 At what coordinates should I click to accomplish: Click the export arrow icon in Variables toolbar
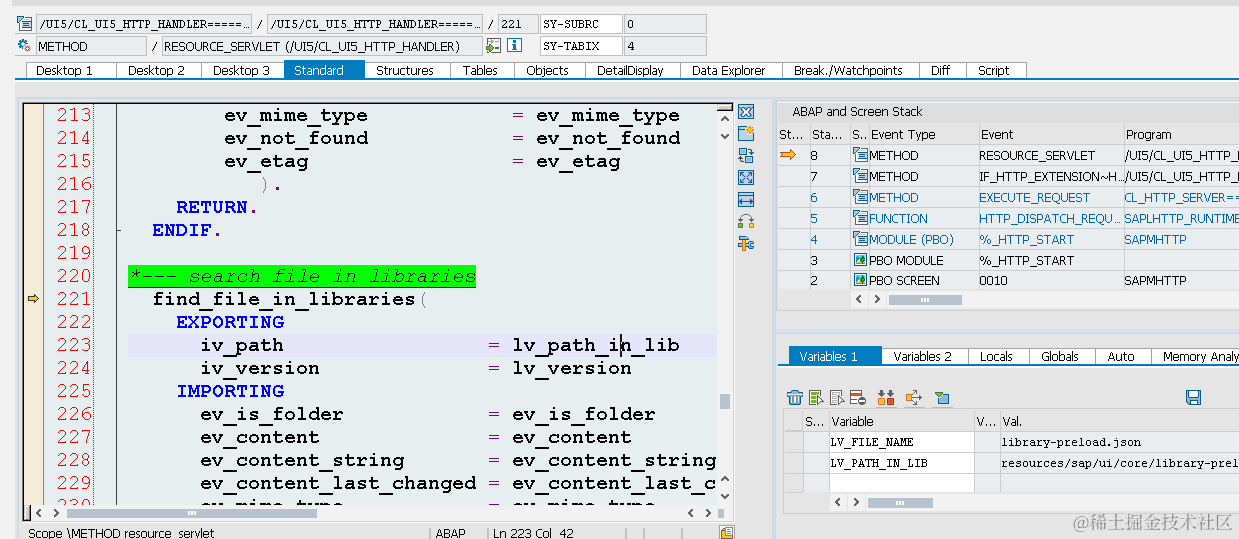pyautogui.click(x=913, y=398)
